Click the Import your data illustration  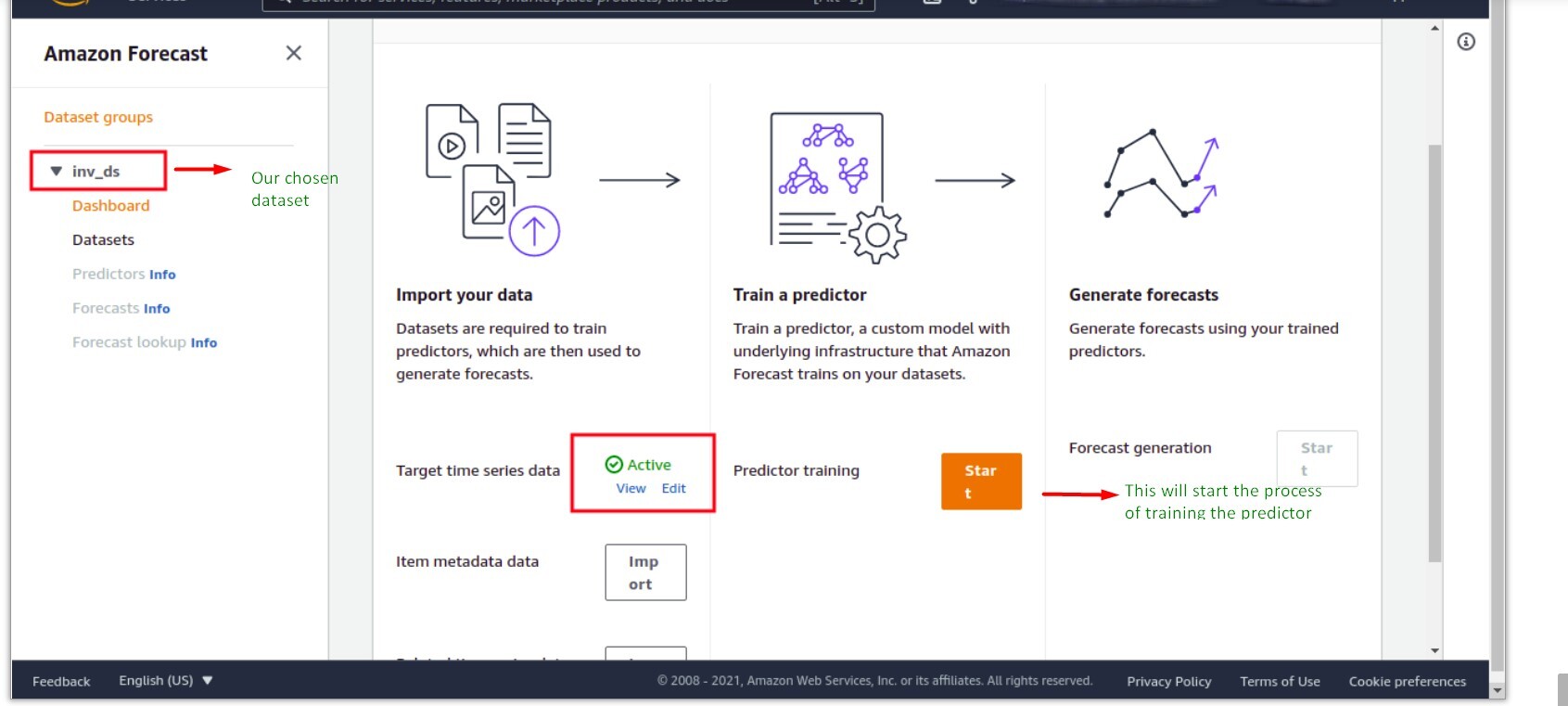tap(491, 180)
